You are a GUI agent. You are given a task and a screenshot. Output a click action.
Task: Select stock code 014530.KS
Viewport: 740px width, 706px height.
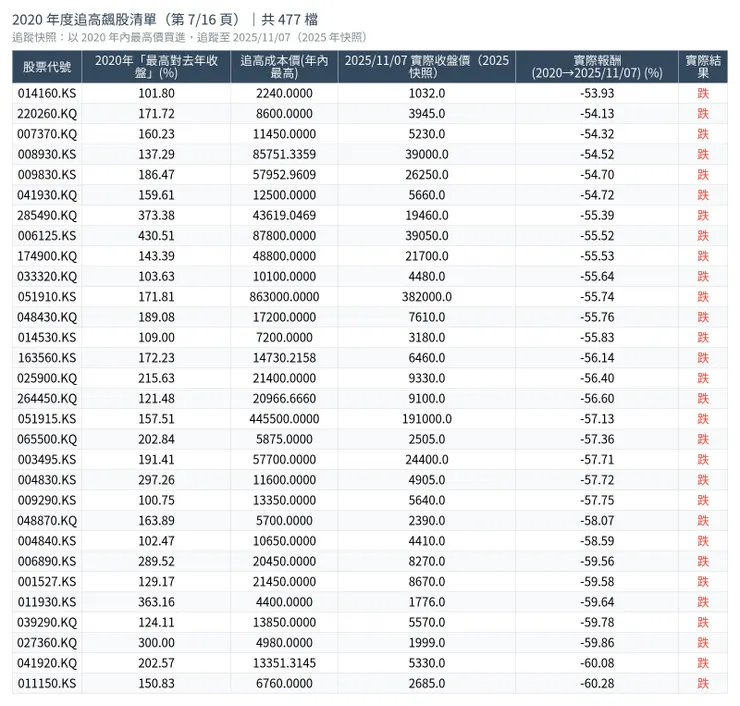[x=47, y=337]
